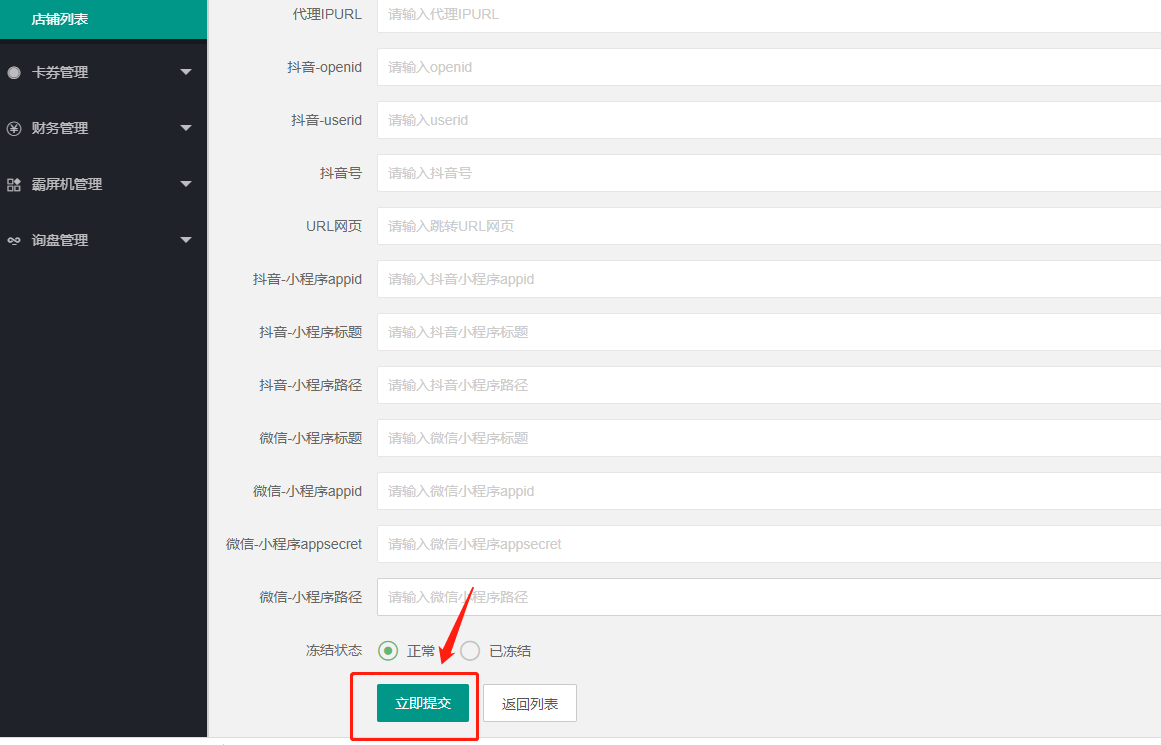Click the 抖音-小程序标题 field label
This screenshot has height=745, width=1161.
(311, 333)
